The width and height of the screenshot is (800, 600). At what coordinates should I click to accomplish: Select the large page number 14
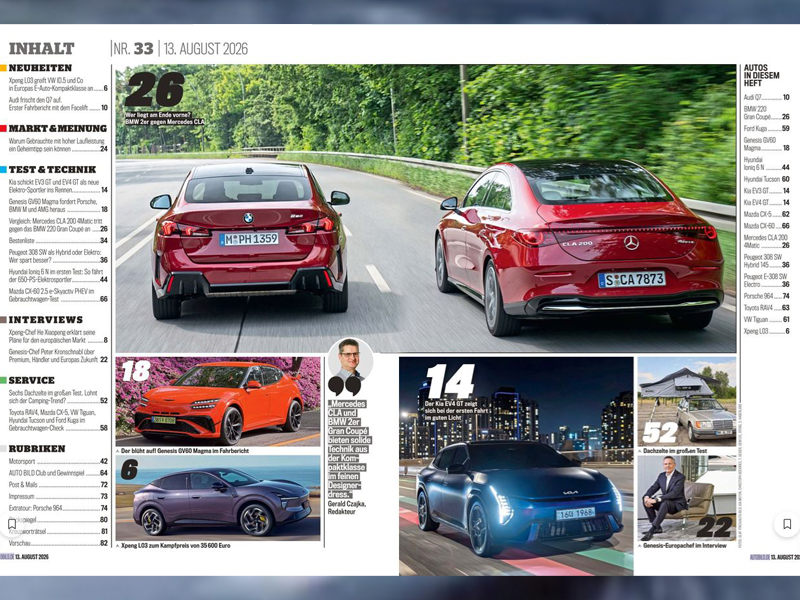(450, 381)
